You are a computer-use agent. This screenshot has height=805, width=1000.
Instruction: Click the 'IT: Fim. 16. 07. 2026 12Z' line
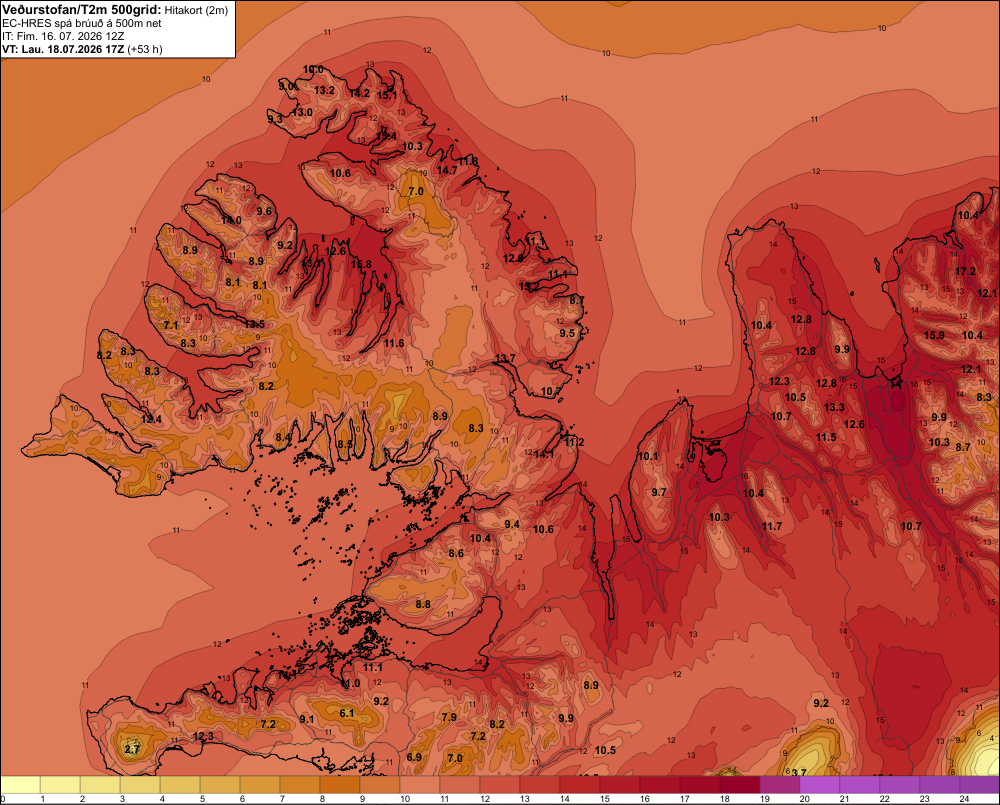63,36
